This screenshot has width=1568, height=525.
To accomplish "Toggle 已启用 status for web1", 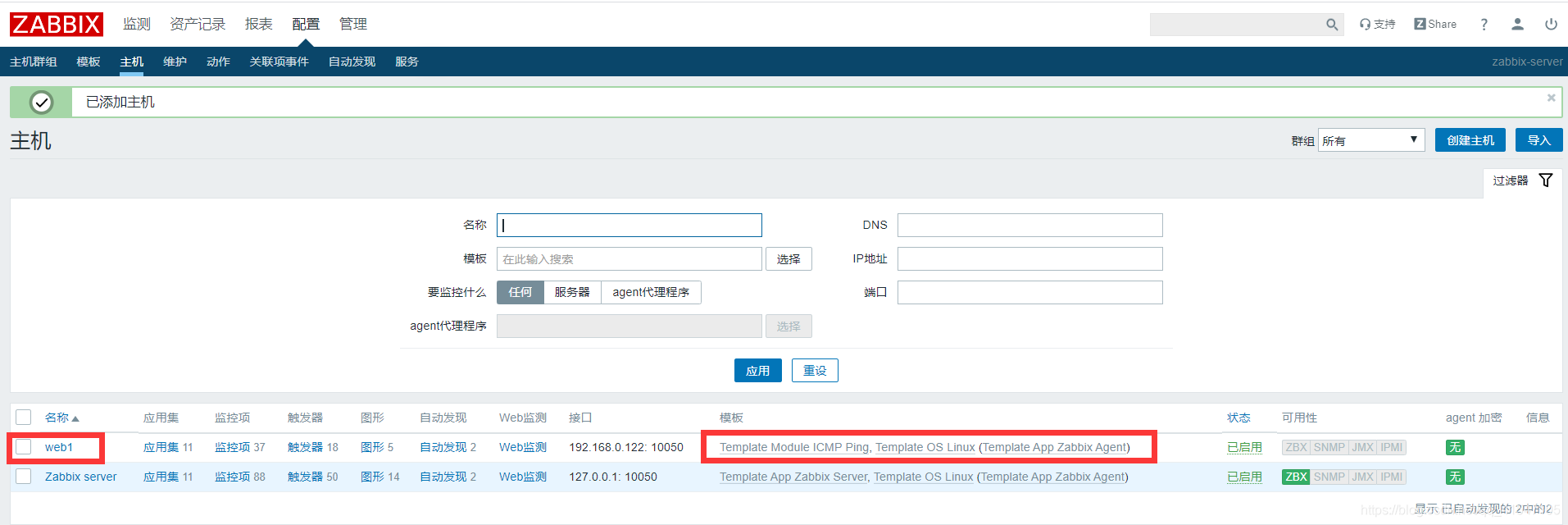I will (x=1244, y=447).
